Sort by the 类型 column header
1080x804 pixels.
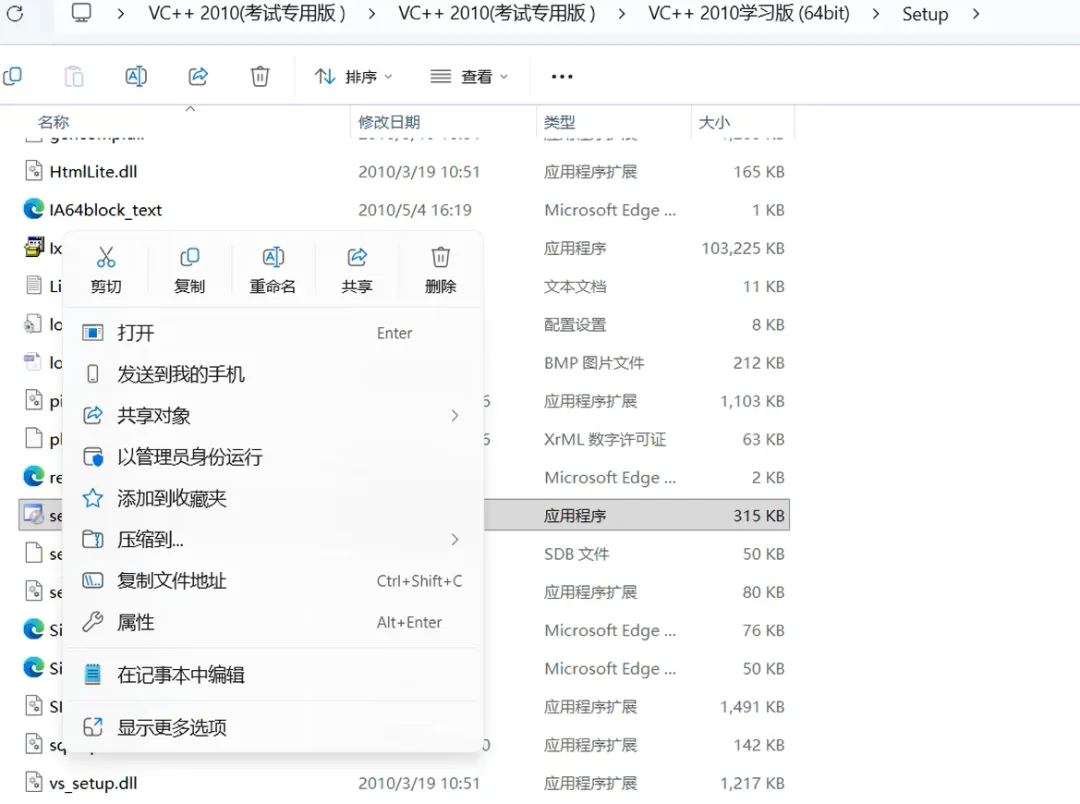click(x=559, y=122)
